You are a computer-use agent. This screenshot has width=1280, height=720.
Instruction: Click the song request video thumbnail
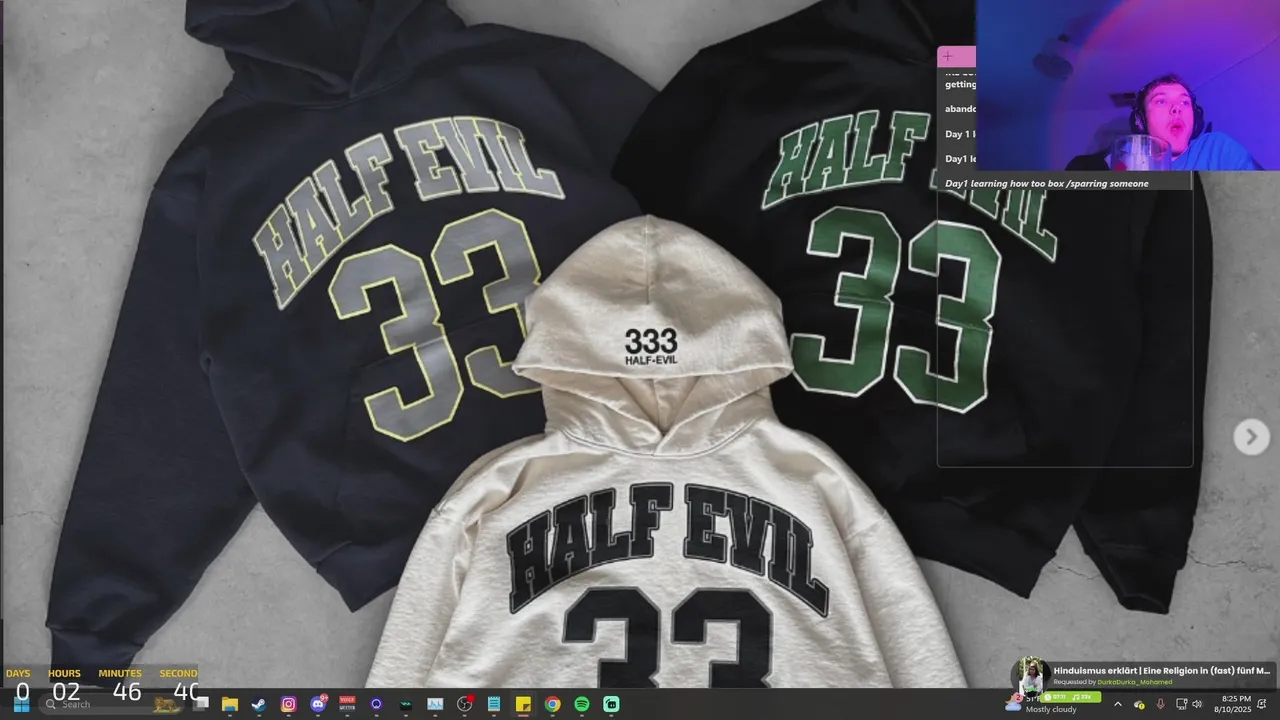[x=1030, y=677]
